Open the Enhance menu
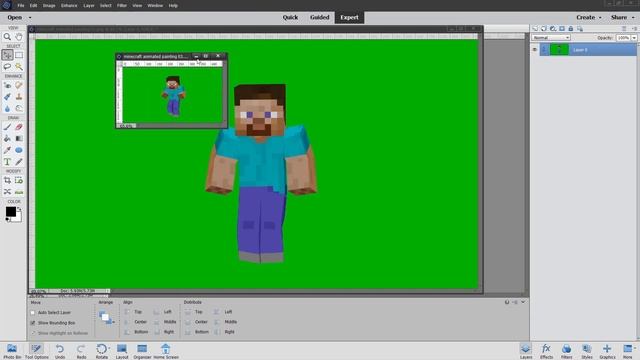The width and height of the screenshot is (640, 360). tap(69, 6)
